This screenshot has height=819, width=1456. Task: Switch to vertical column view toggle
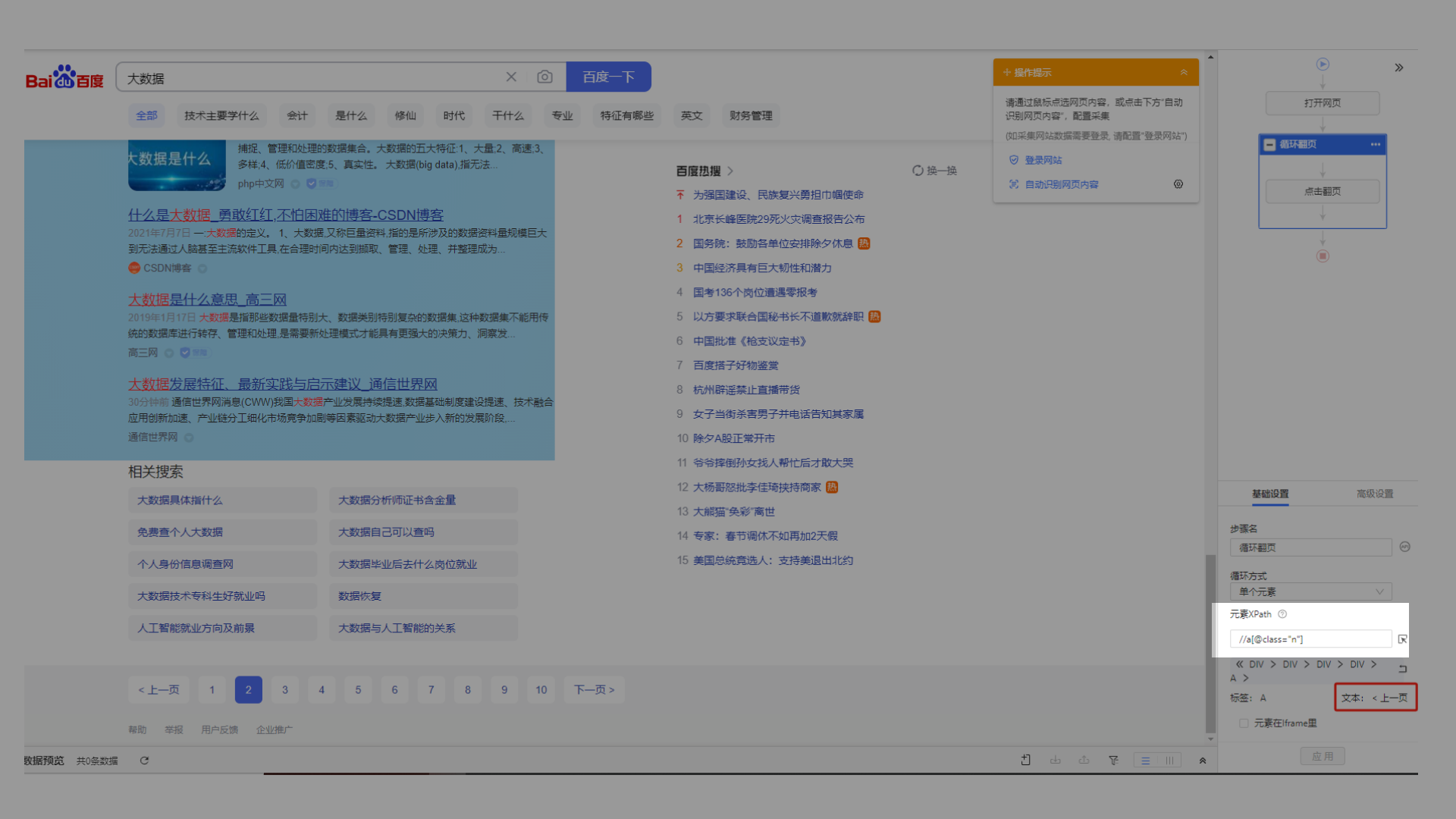(1169, 761)
